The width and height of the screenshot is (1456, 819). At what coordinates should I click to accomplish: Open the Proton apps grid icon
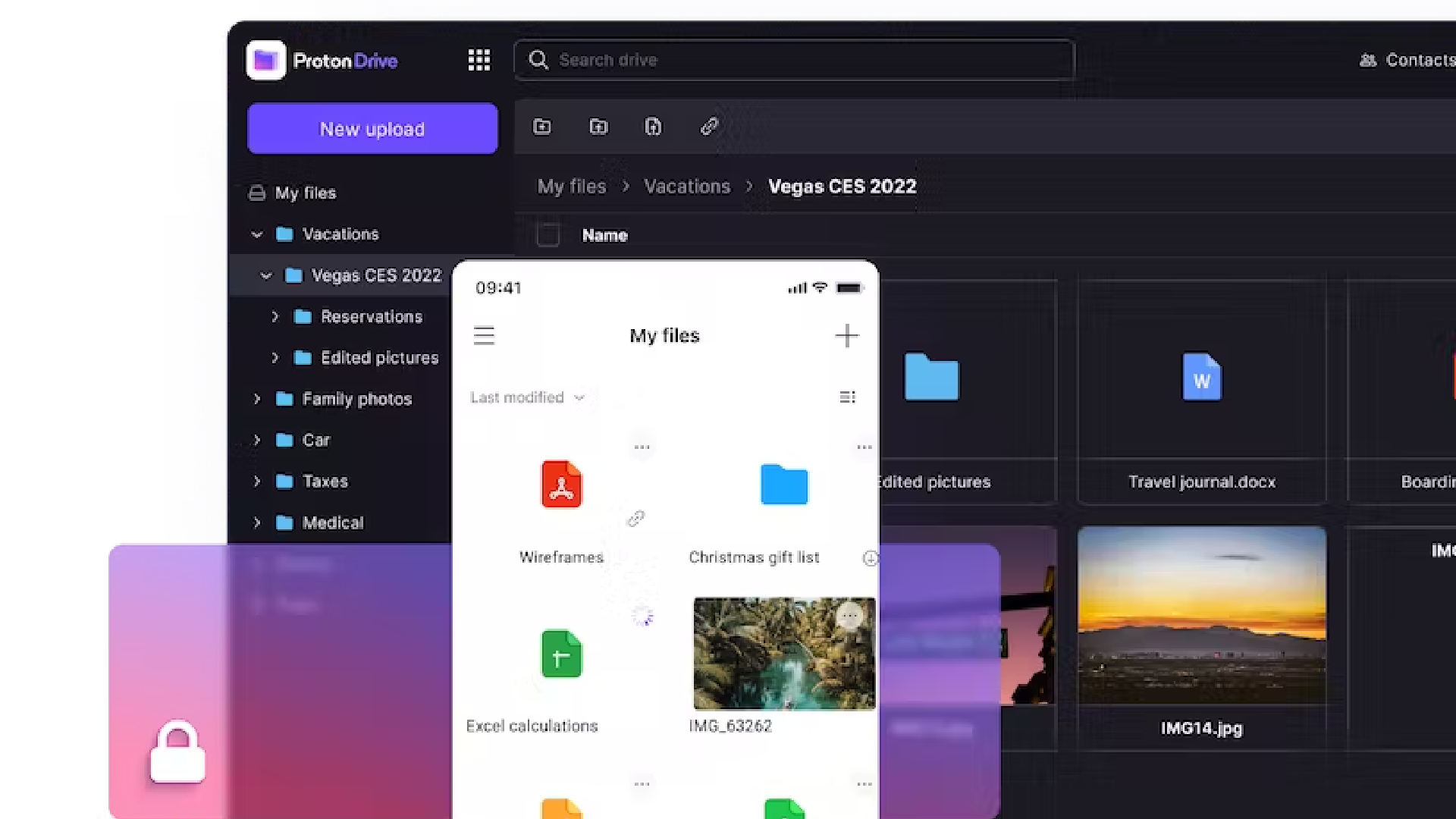(479, 60)
